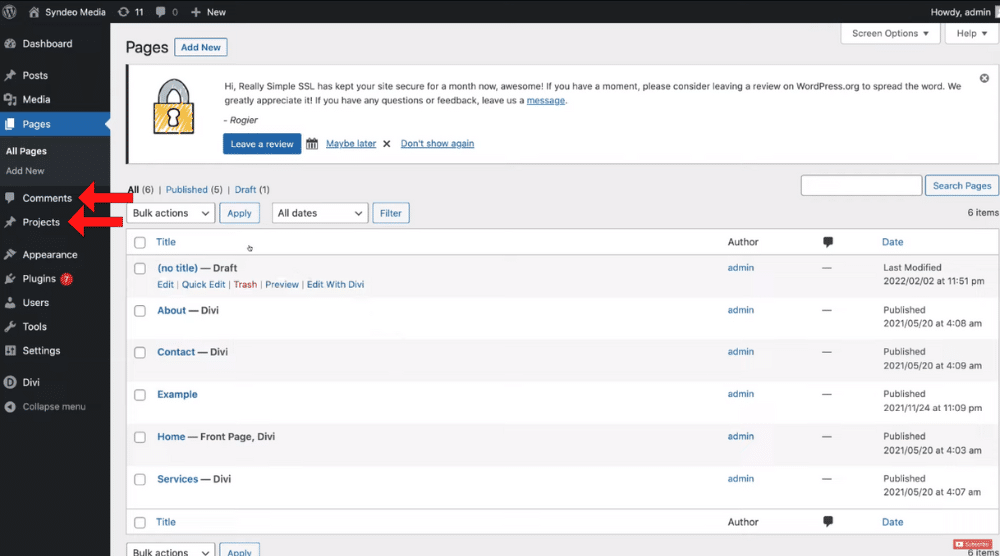Click the message link in notice
This screenshot has width=1000, height=556.
point(545,100)
